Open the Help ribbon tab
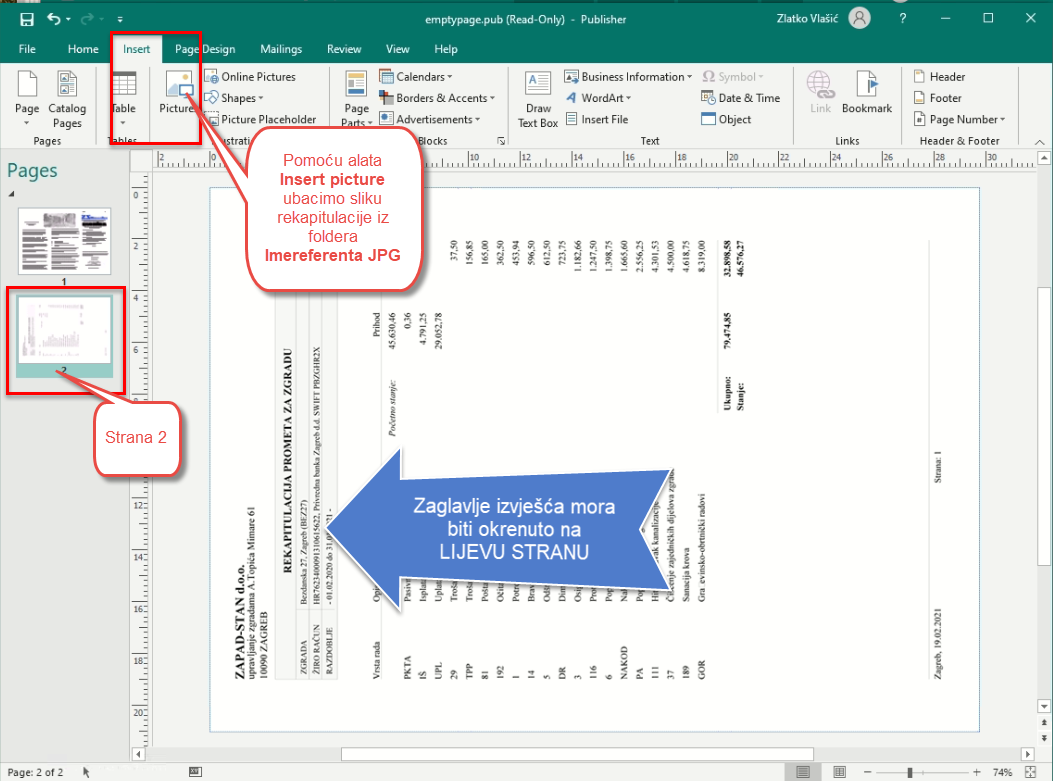 445,49
